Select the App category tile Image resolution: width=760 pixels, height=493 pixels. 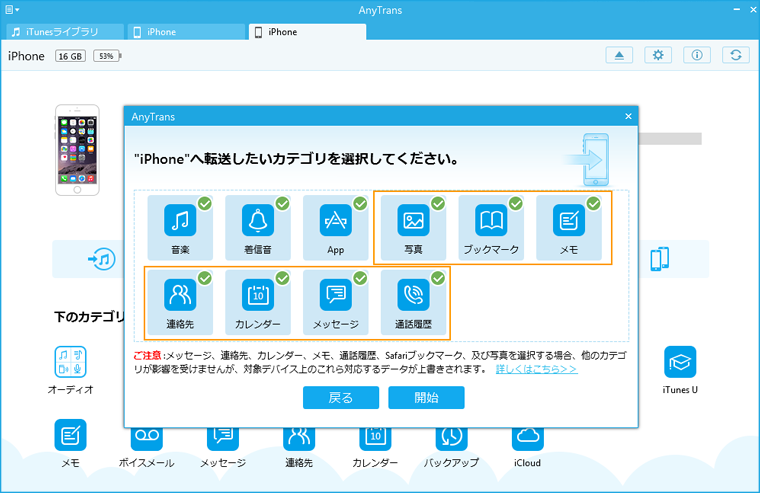click(x=335, y=227)
